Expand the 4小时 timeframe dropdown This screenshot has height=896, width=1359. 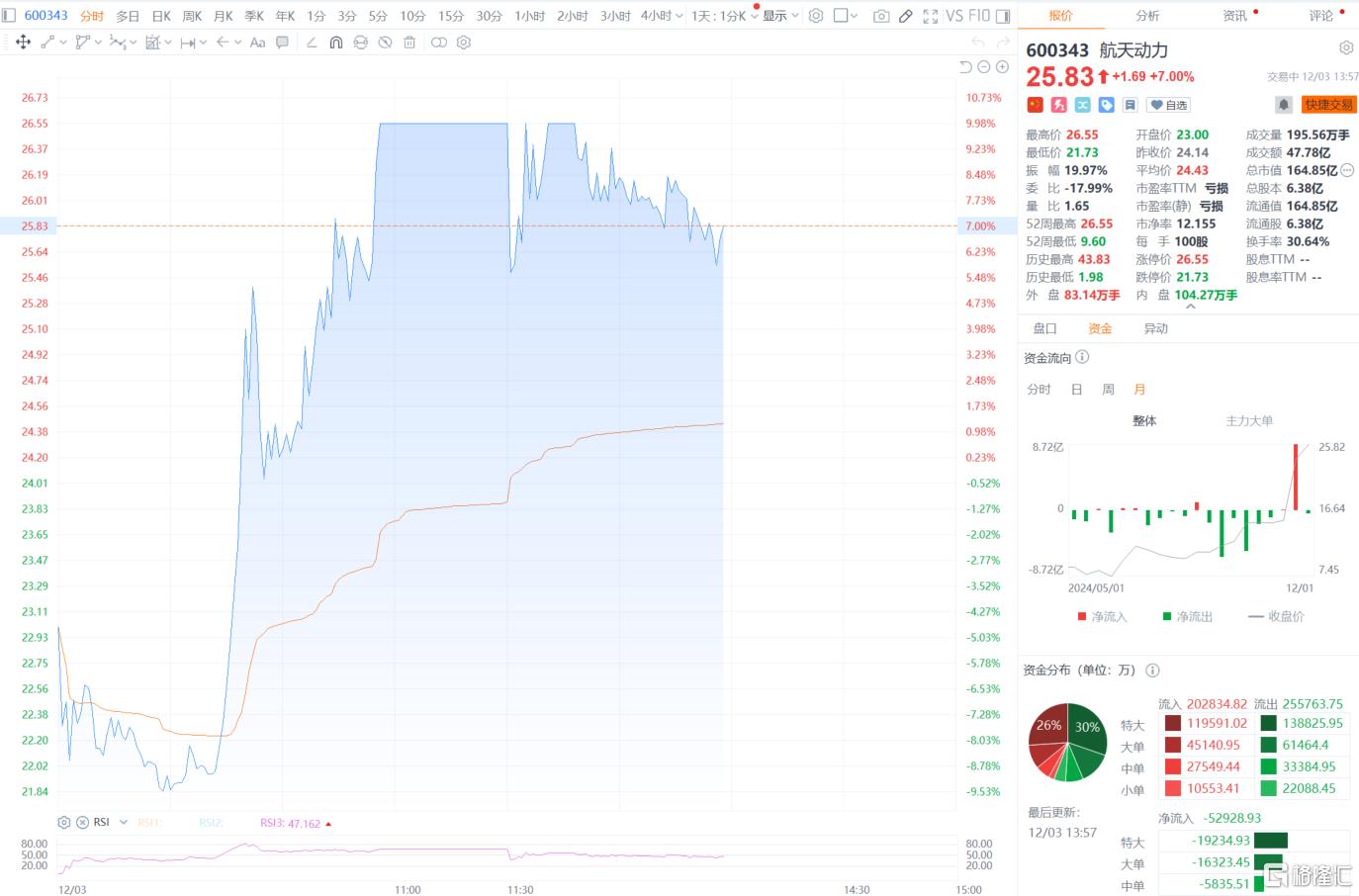(679, 16)
